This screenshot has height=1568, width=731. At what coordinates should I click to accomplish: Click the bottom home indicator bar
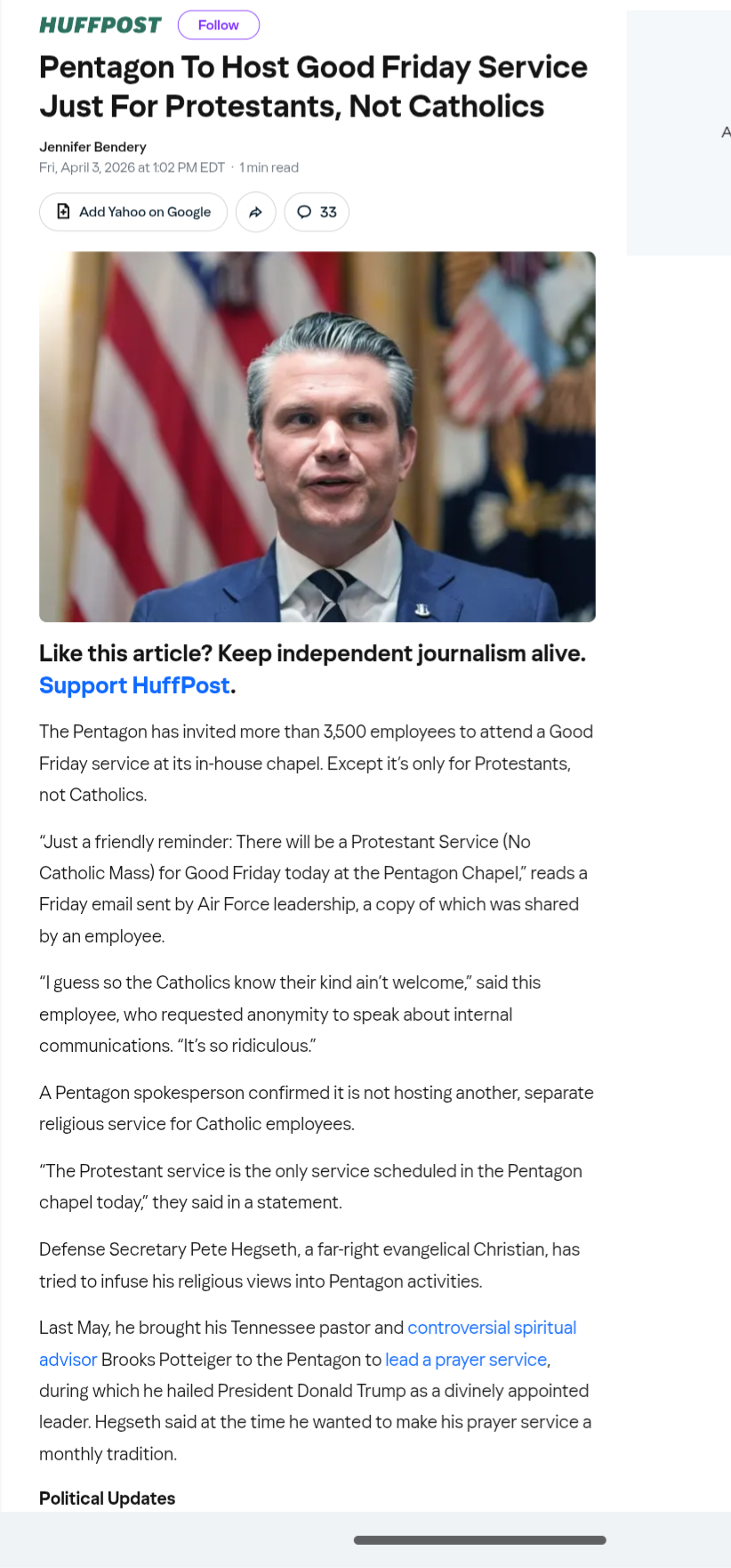[x=480, y=1540]
